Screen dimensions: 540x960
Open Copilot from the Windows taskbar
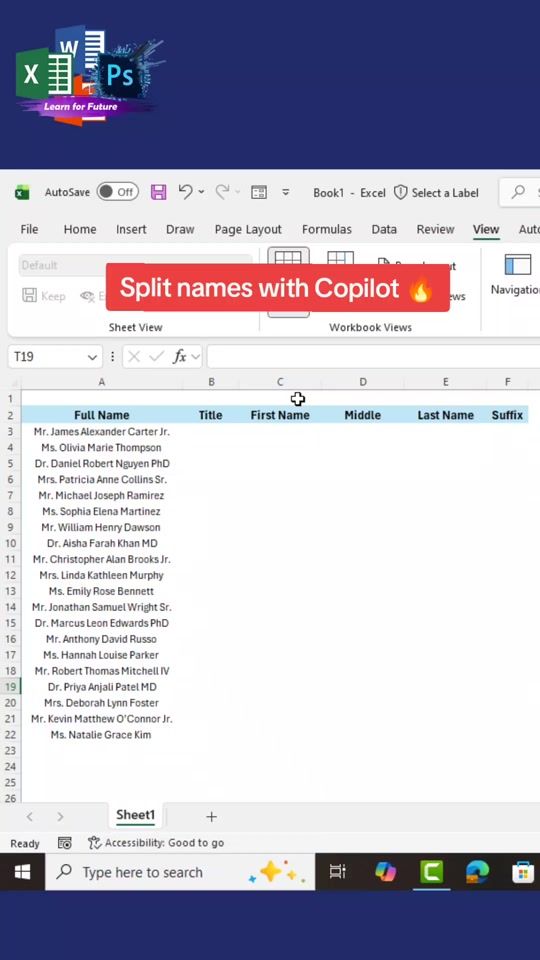pos(385,871)
